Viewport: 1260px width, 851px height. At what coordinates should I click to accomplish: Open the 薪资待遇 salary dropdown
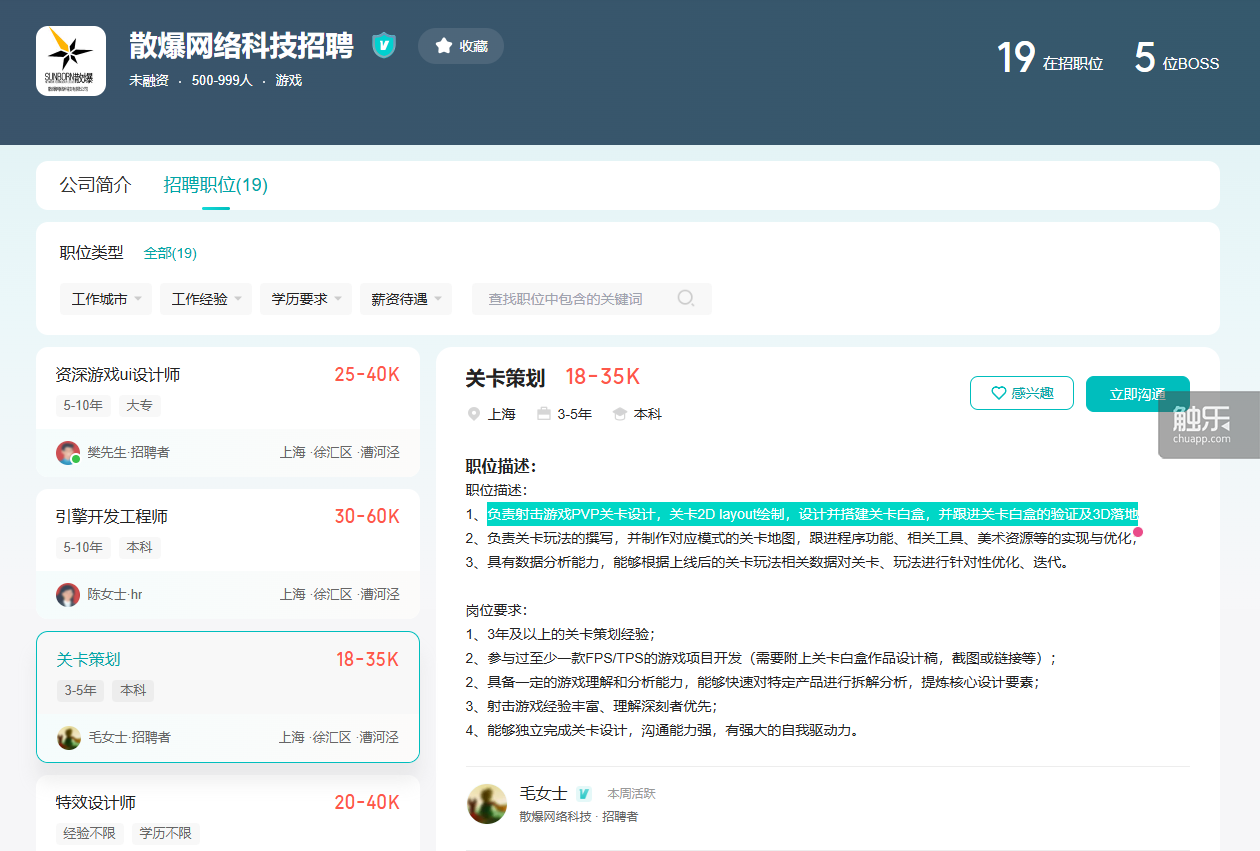pyautogui.click(x=406, y=299)
